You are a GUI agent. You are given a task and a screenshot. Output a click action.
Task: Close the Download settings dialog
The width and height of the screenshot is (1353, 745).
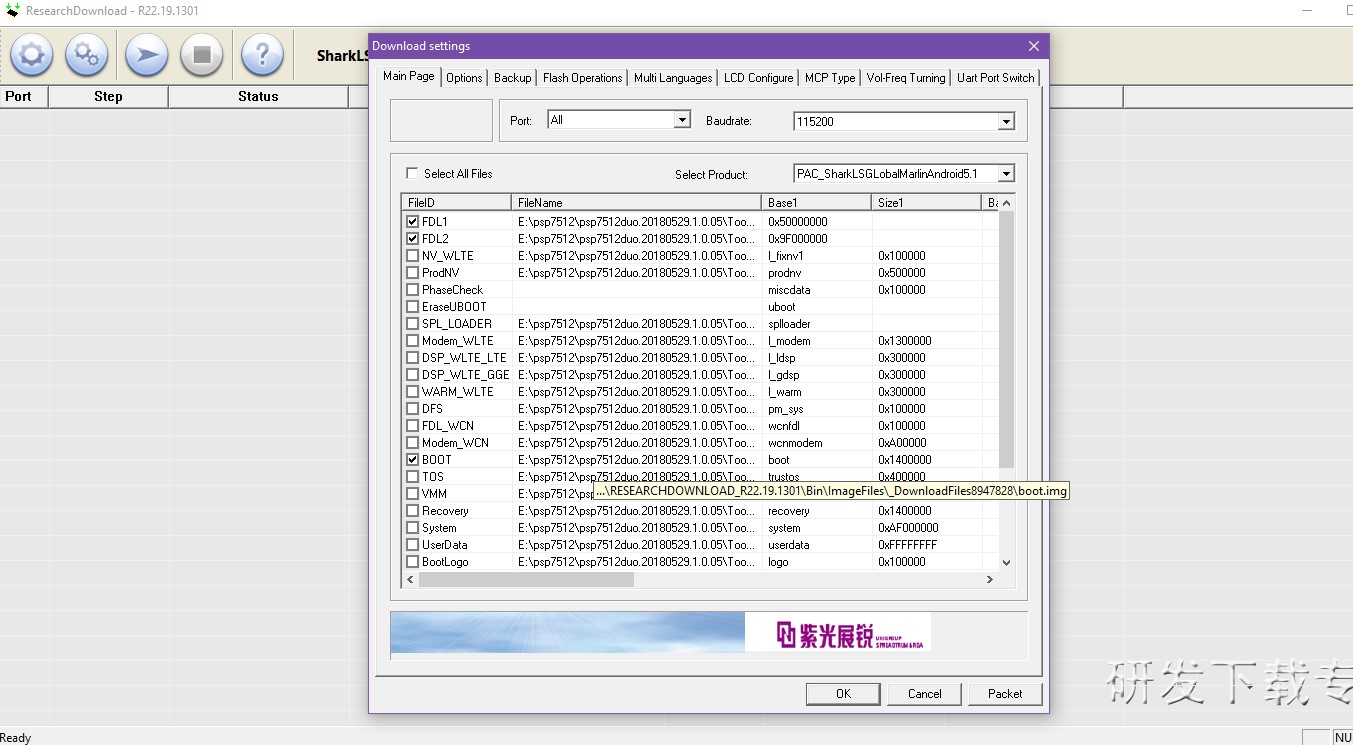click(1034, 46)
